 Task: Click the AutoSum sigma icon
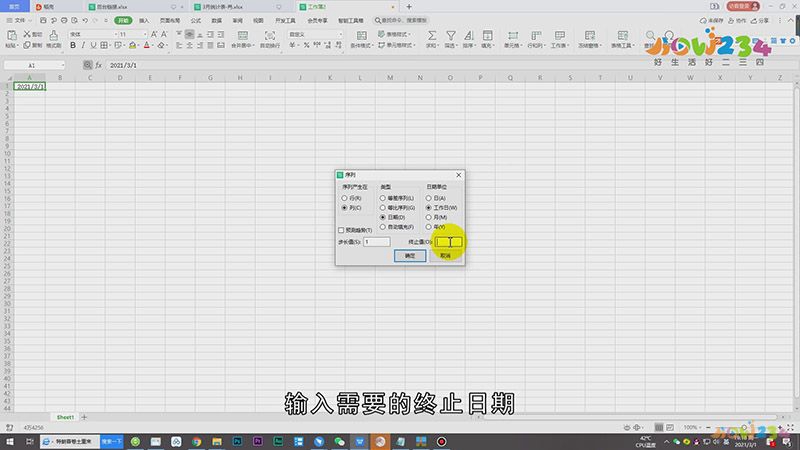click(432, 35)
